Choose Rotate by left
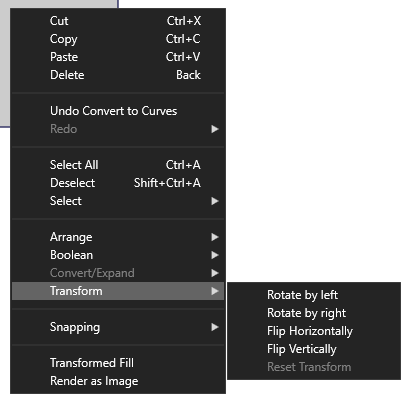The height and width of the screenshot is (399, 409). (314, 295)
